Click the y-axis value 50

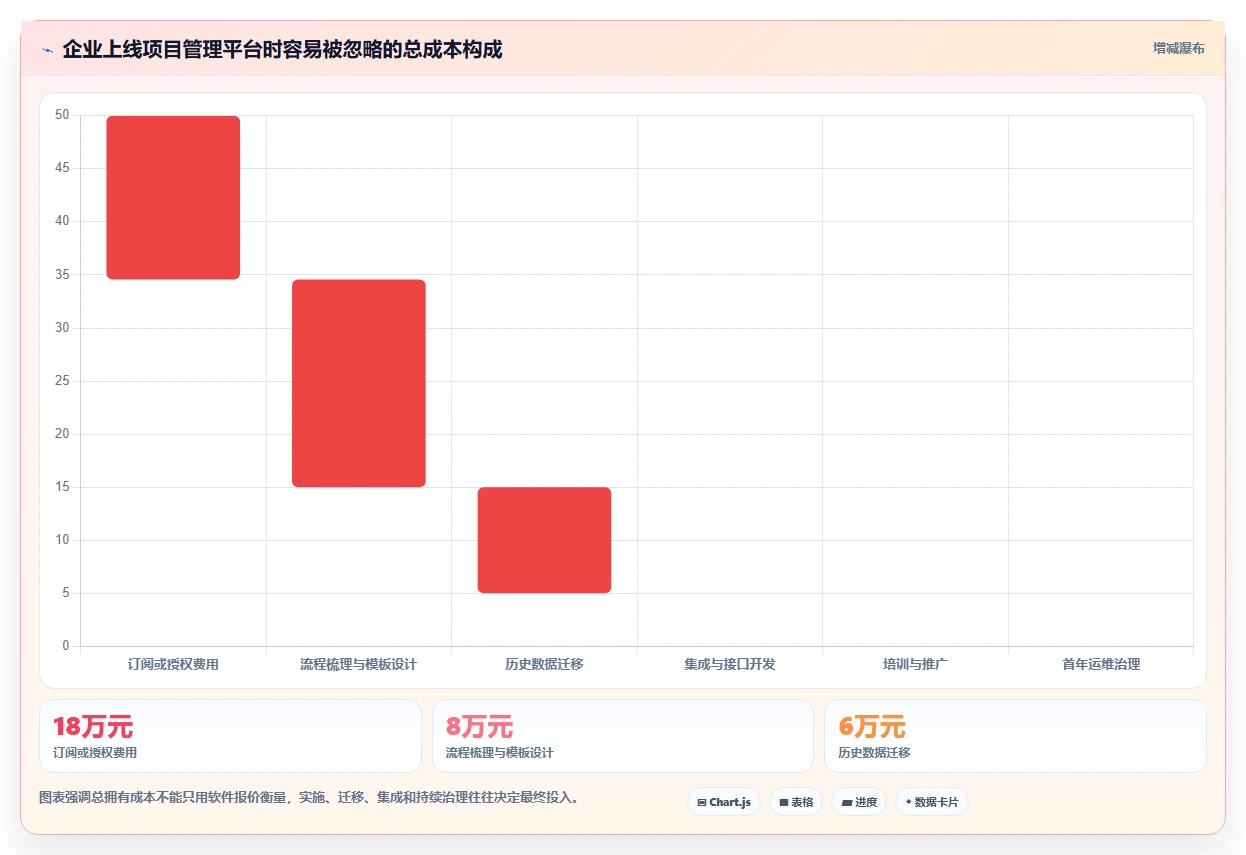coord(62,115)
